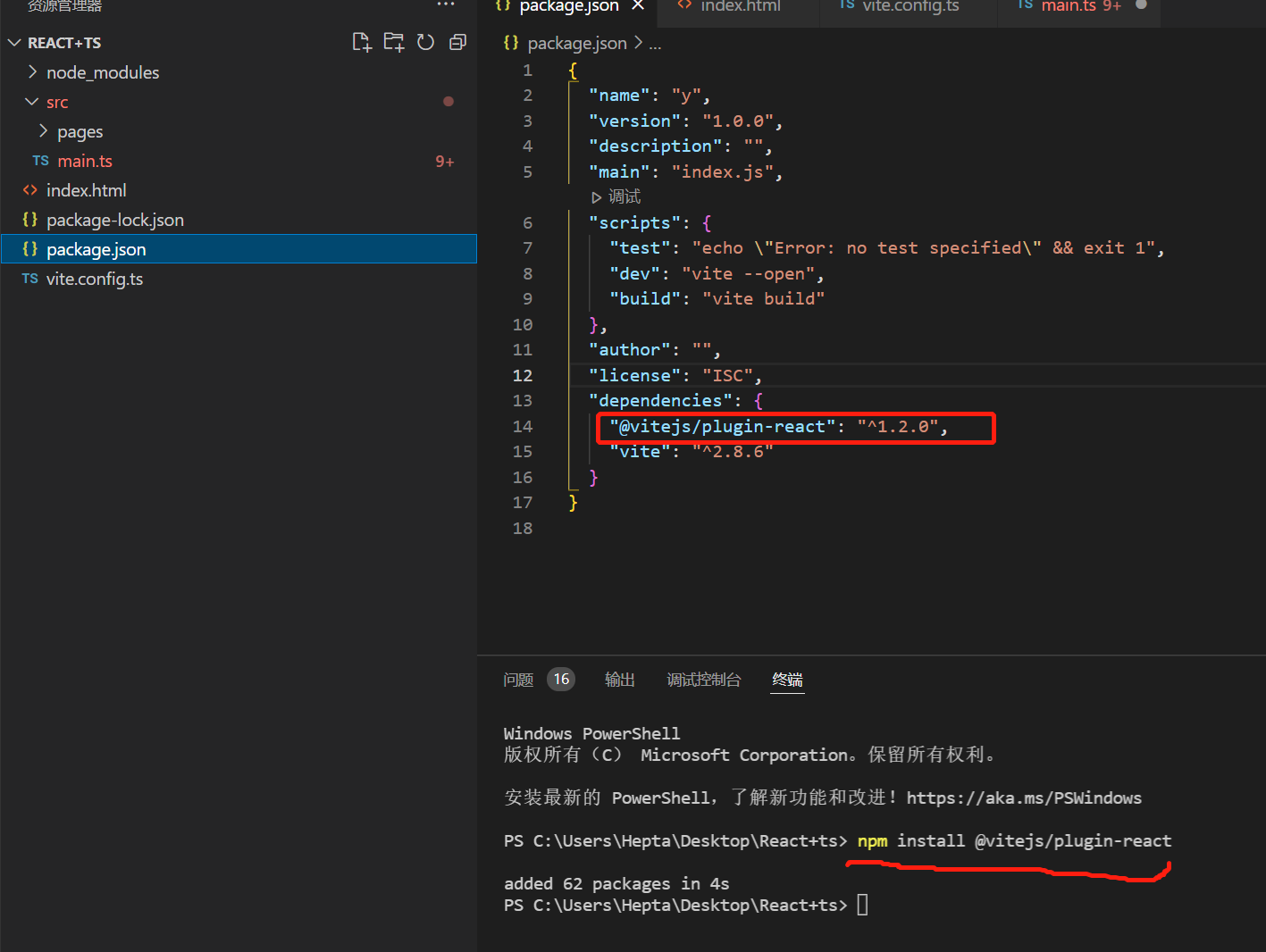Click the New Folder icon in explorer header
Viewport: 1266px width, 952px height.
(x=394, y=42)
